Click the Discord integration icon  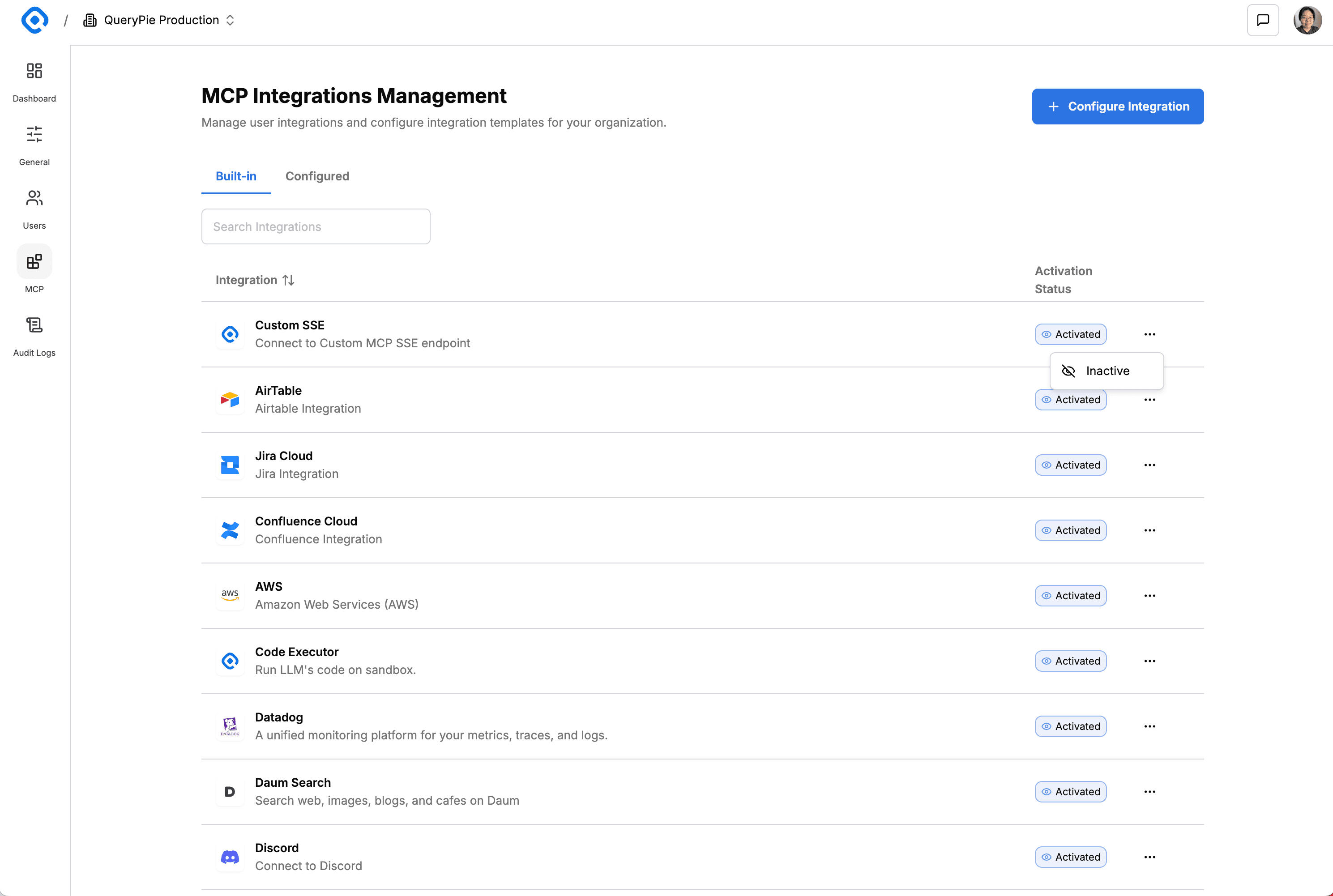click(x=230, y=857)
